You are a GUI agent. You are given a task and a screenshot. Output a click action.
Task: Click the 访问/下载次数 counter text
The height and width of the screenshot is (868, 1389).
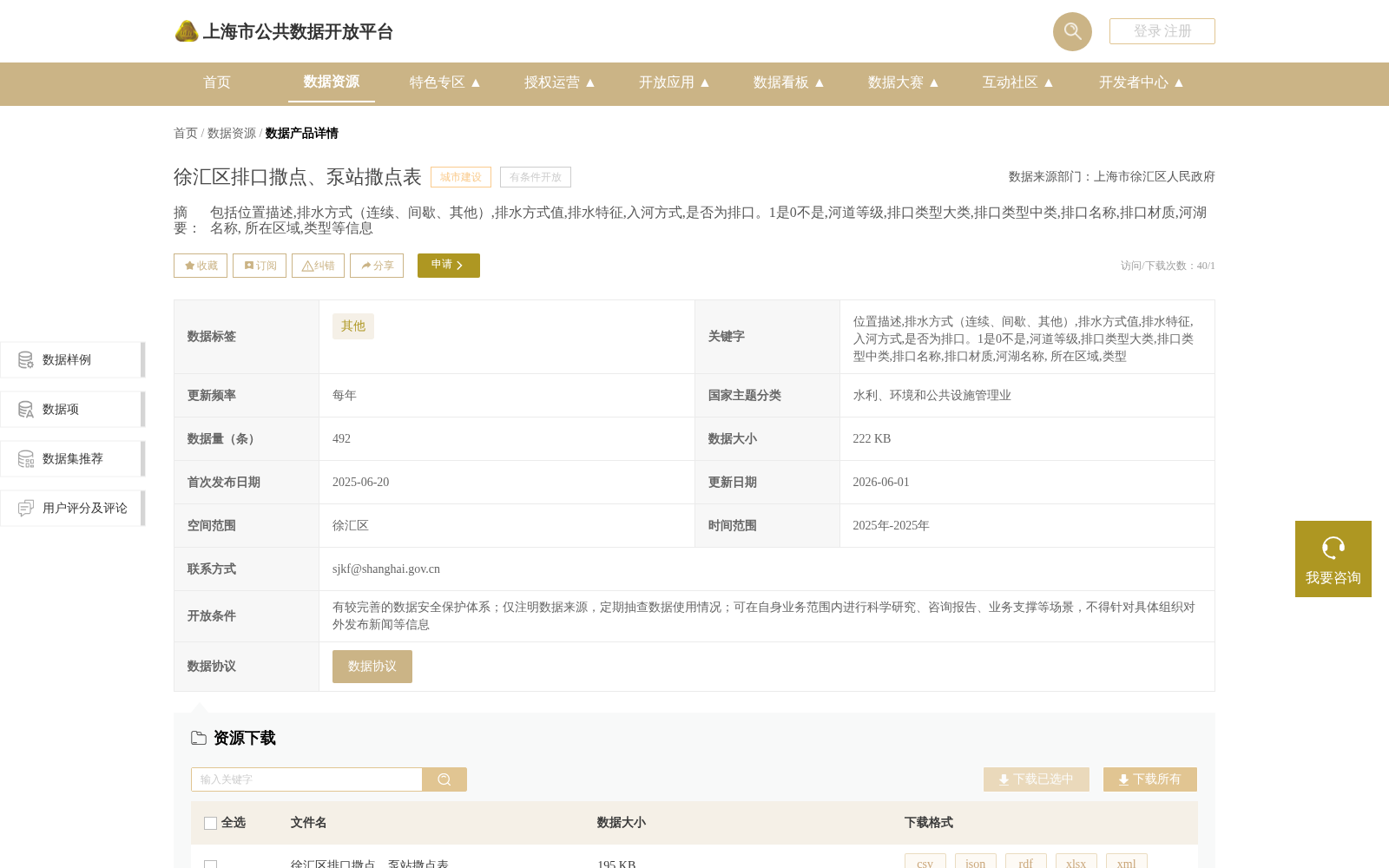click(1168, 266)
